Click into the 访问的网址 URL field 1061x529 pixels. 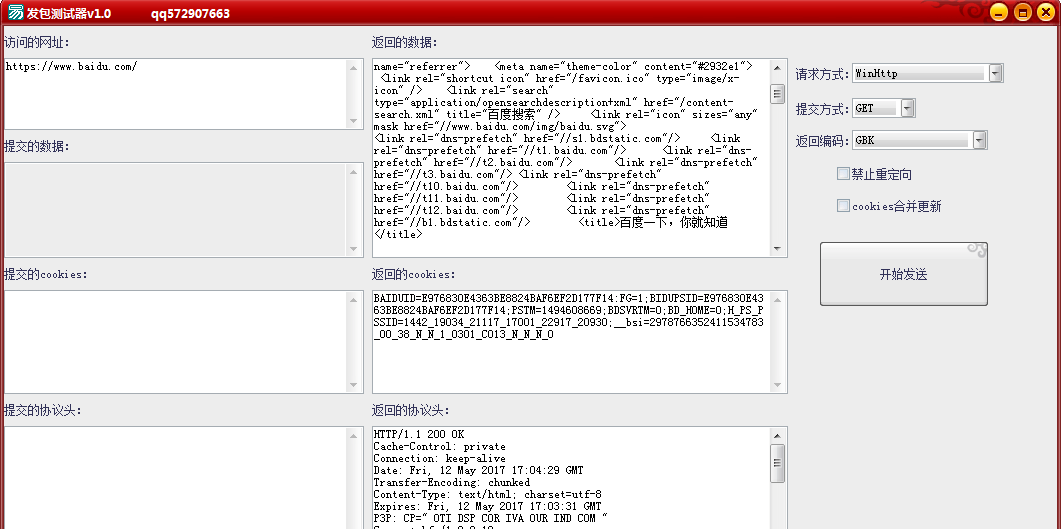[175, 94]
